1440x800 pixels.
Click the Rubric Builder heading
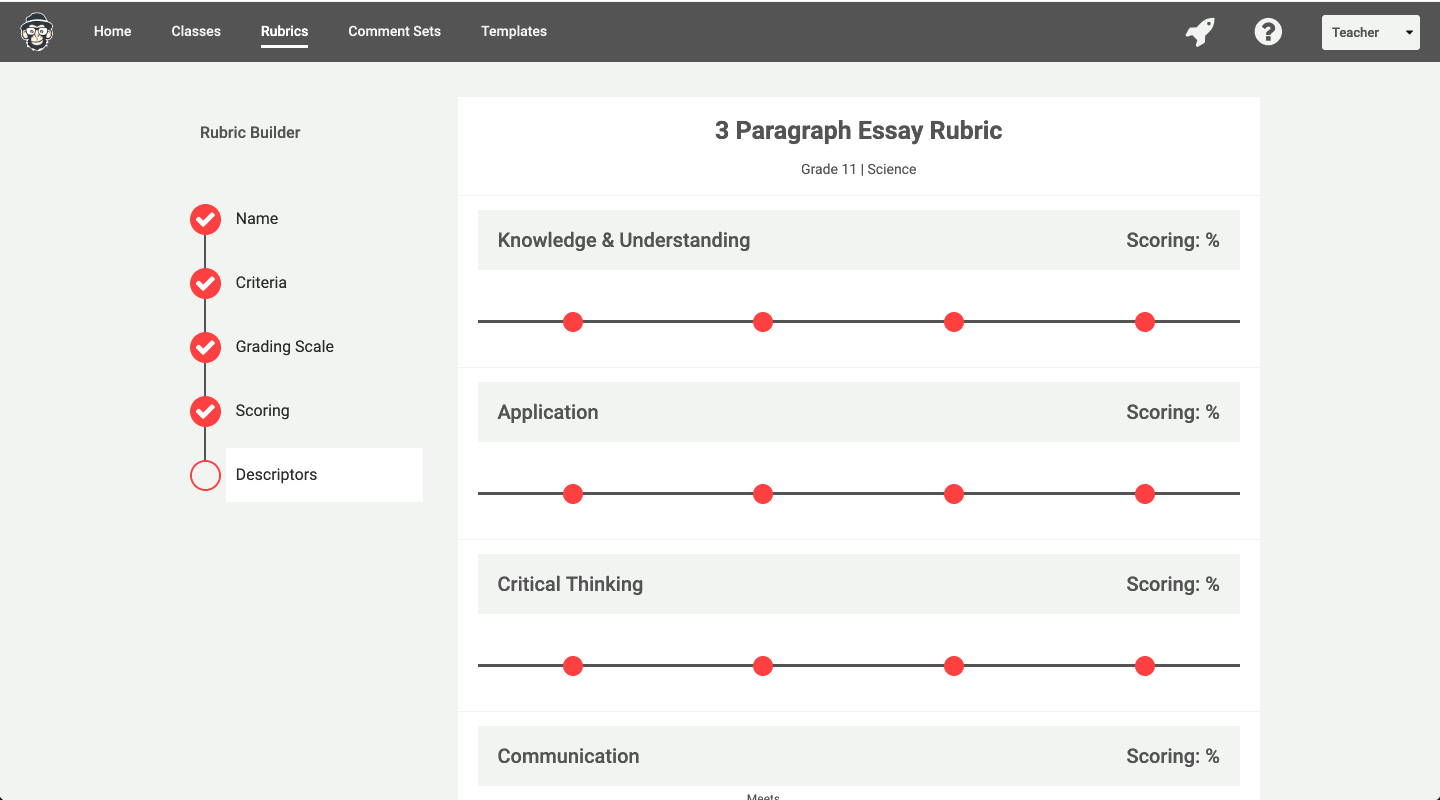tap(250, 132)
